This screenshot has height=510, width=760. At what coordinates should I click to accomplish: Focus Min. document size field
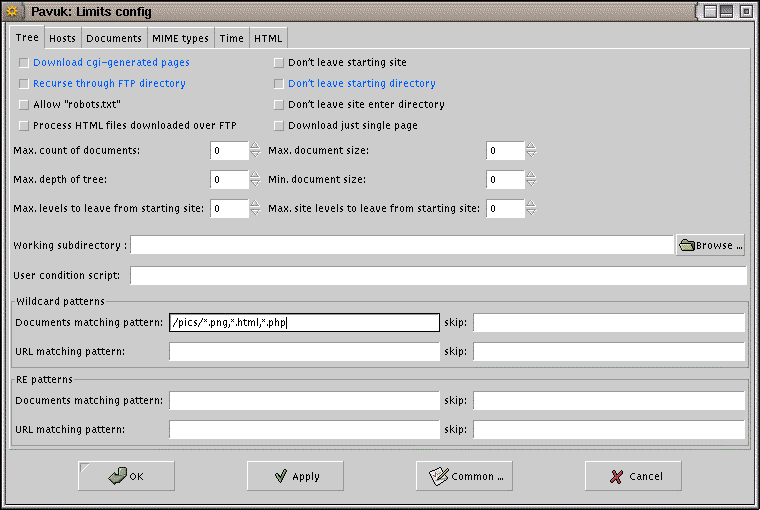click(x=506, y=179)
